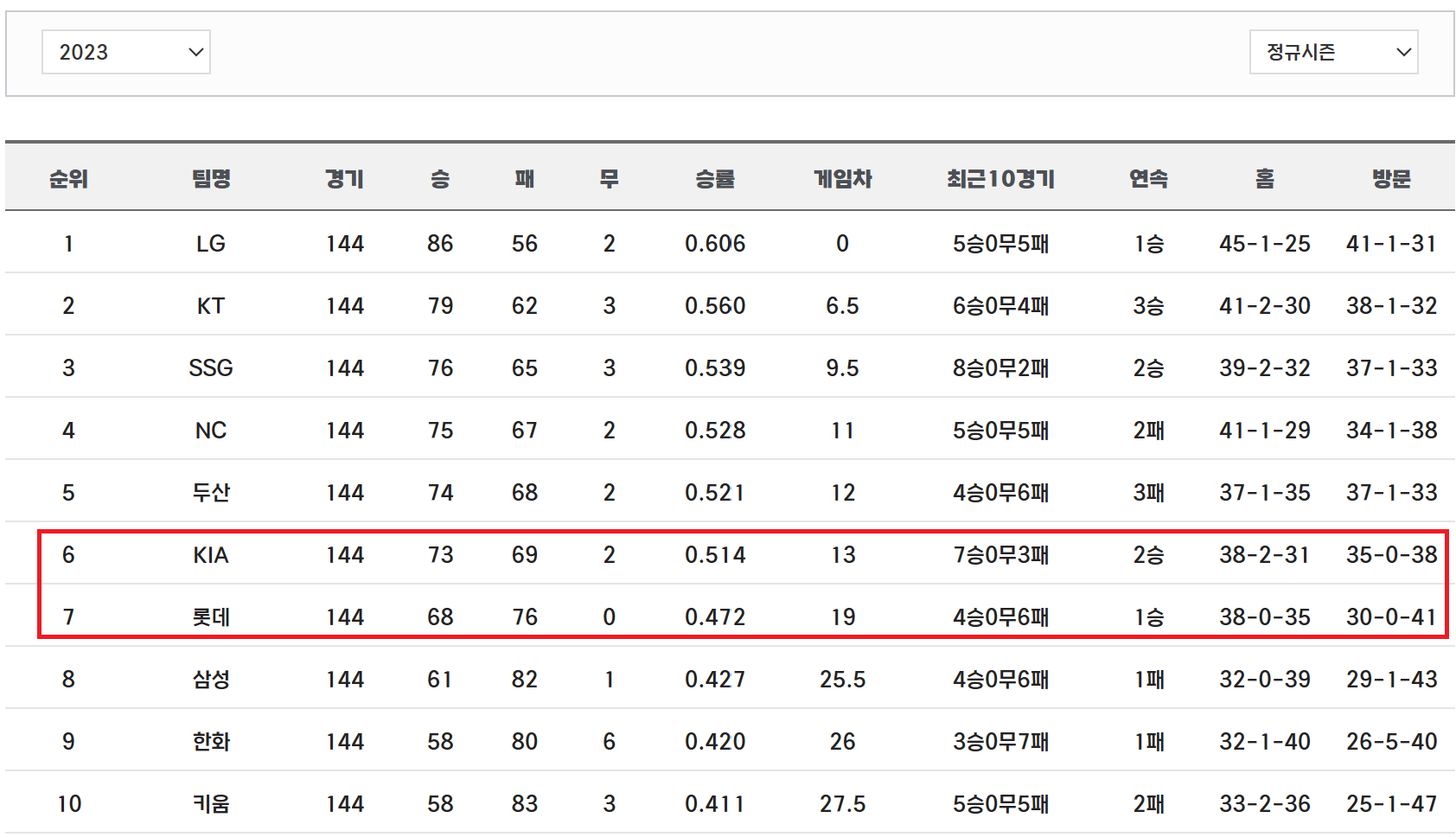Click KT's recent record 6승0무4패
1456x837 pixels.
(x=1000, y=306)
